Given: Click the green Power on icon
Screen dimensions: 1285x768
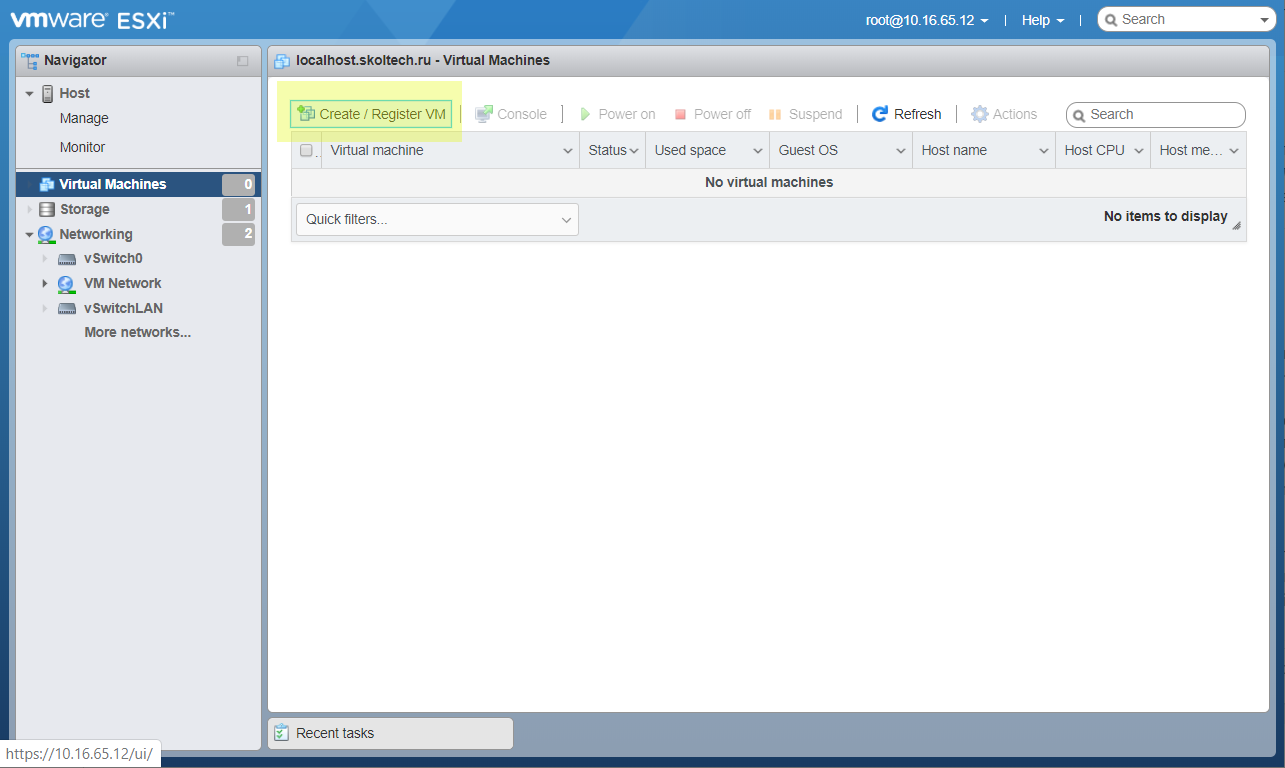Looking at the screenshot, I should [x=586, y=114].
